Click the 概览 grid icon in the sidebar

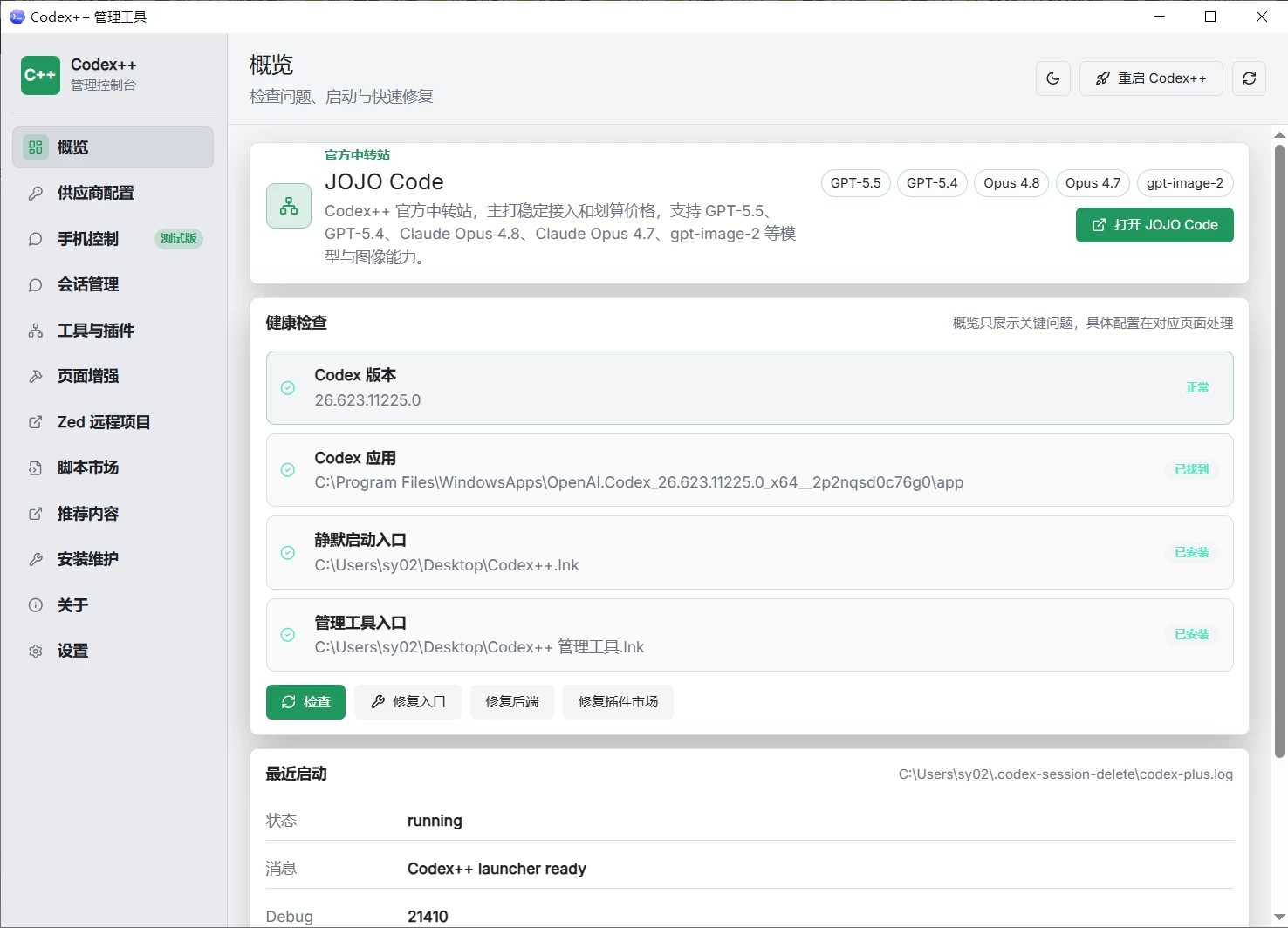tap(36, 147)
